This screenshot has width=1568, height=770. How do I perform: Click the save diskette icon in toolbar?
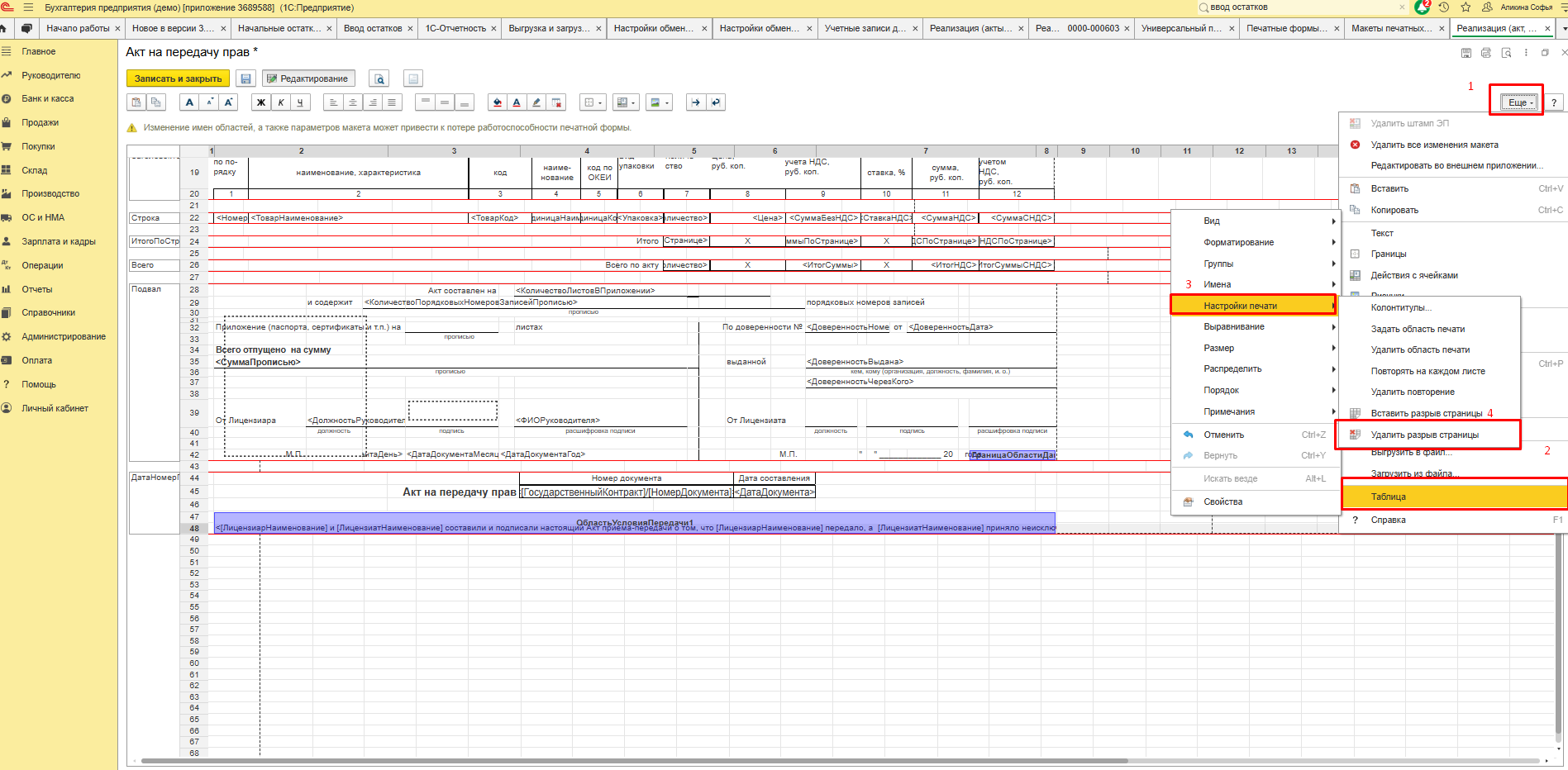click(245, 78)
